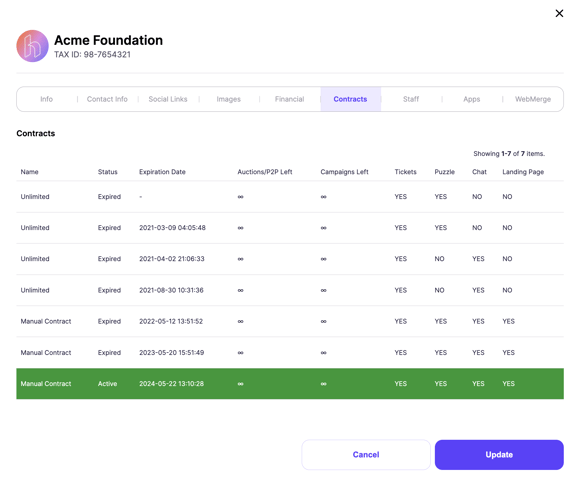Switch to the Info tab
582x481 pixels.
pyautogui.click(x=46, y=99)
